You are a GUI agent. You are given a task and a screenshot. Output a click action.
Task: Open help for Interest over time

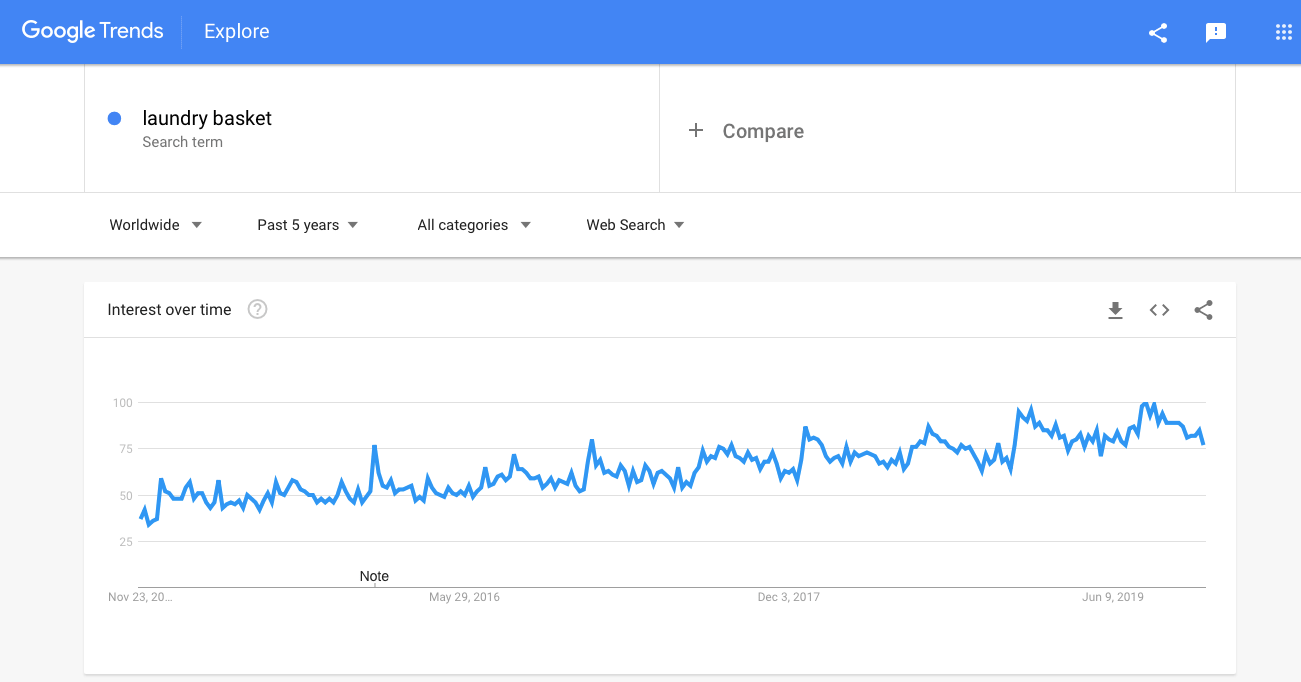[257, 310]
